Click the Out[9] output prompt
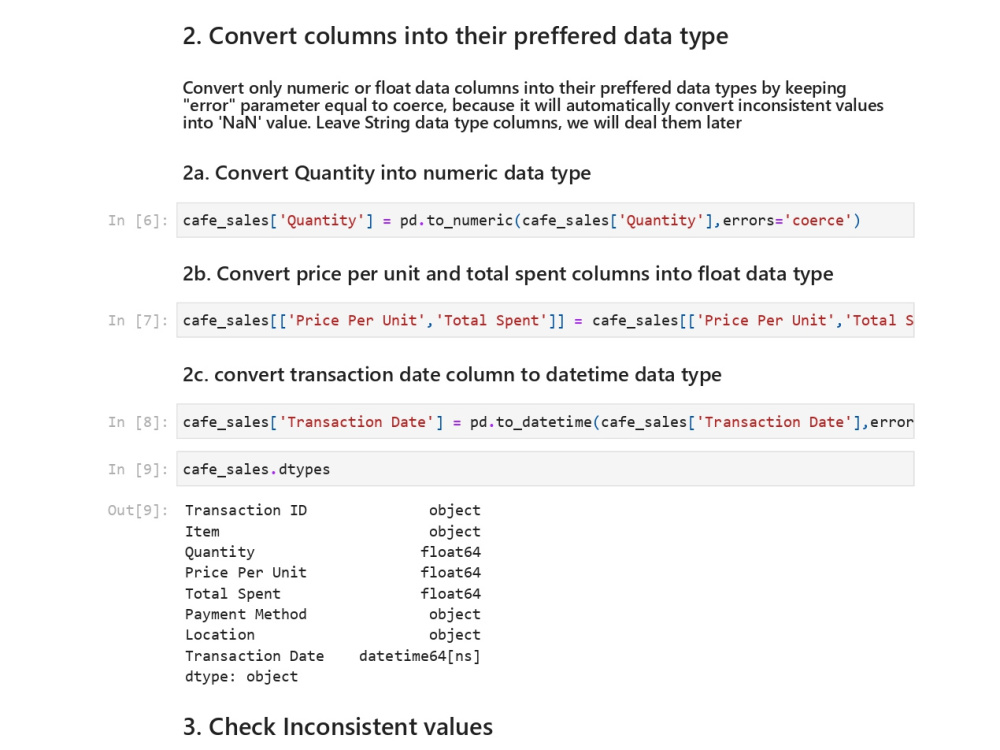1000x750 pixels. 138,510
